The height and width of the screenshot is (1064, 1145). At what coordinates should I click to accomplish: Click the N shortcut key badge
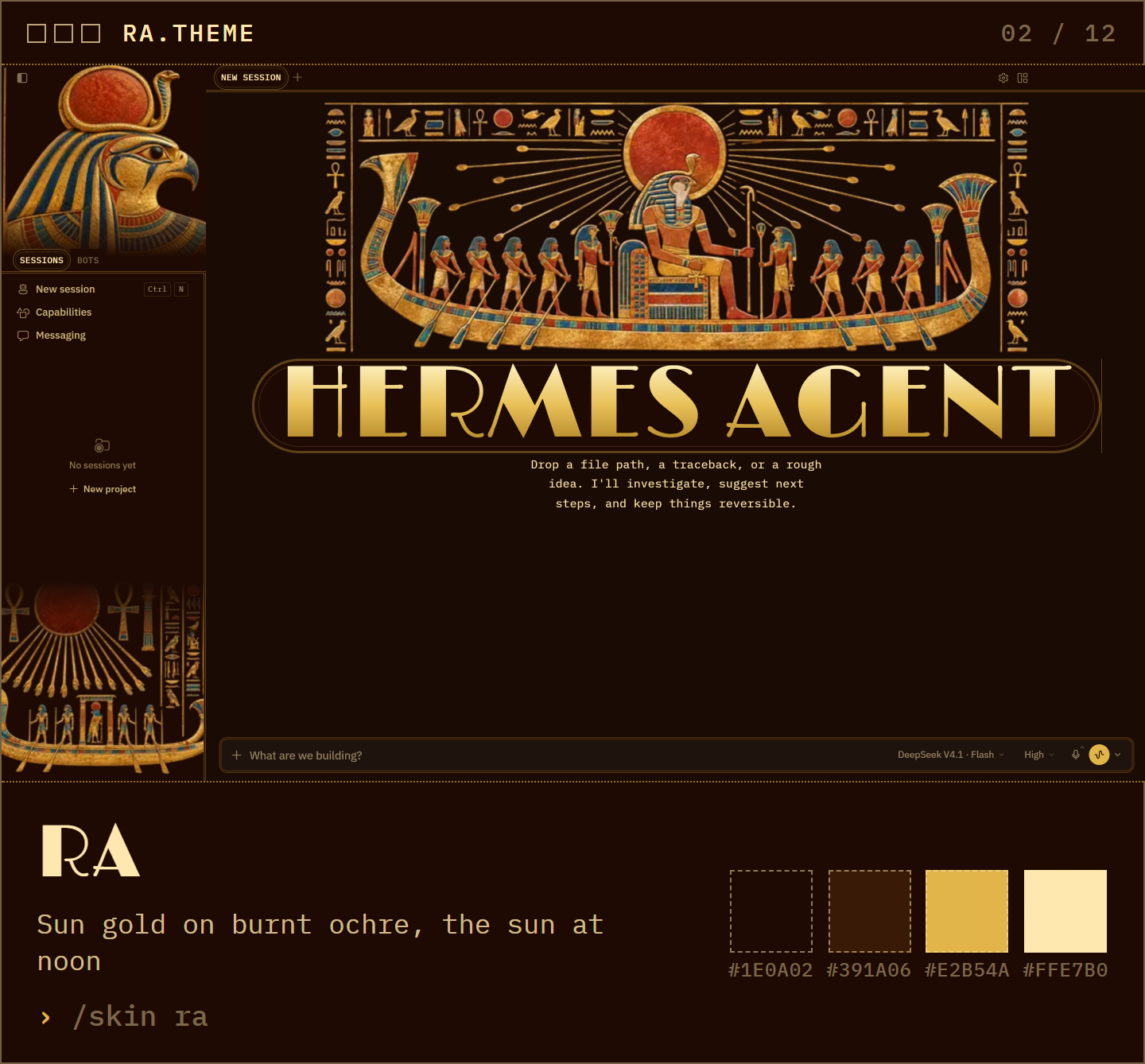(181, 289)
